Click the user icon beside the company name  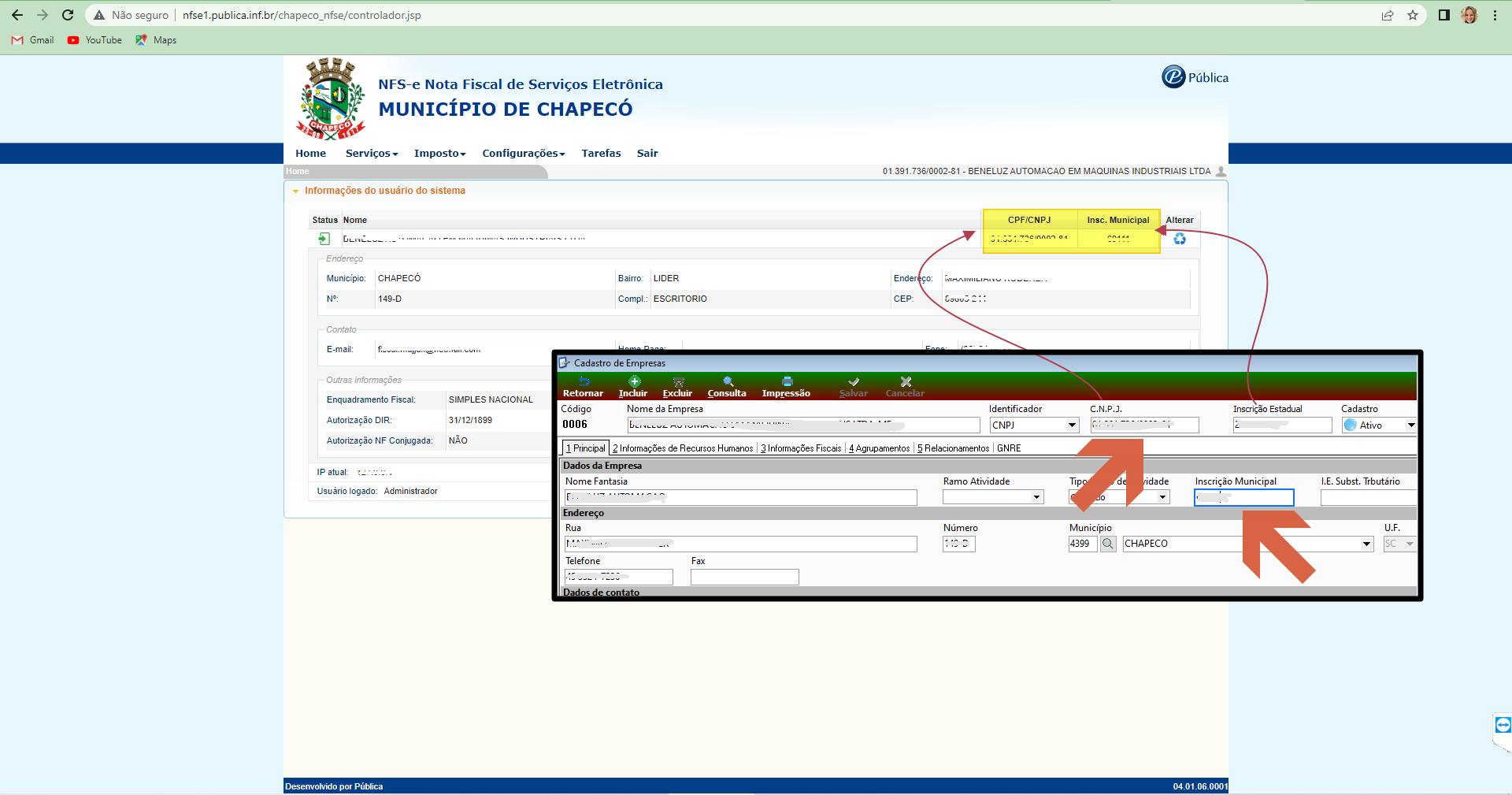click(x=1221, y=171)
